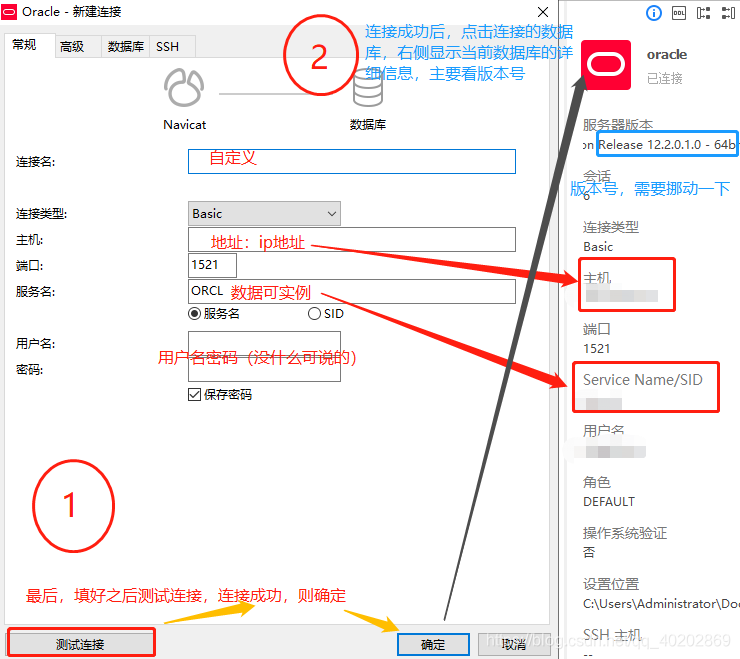Screen dimensions: 740x659
Task: Open the ER diagram structure icon
Action: point(703,13)
